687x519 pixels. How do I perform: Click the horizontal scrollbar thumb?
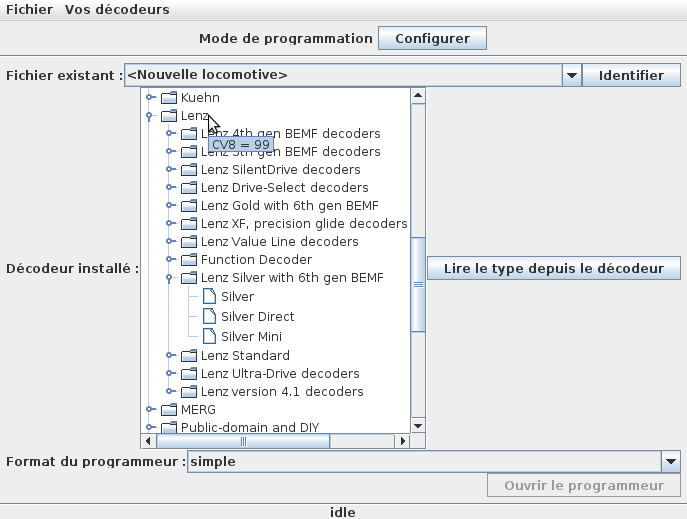243,441
